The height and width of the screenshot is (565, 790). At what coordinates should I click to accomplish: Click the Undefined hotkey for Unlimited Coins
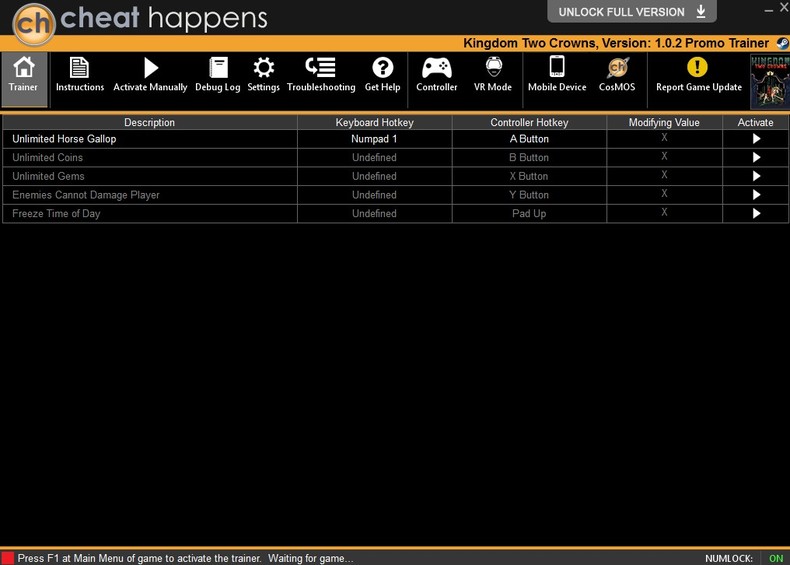374,158
